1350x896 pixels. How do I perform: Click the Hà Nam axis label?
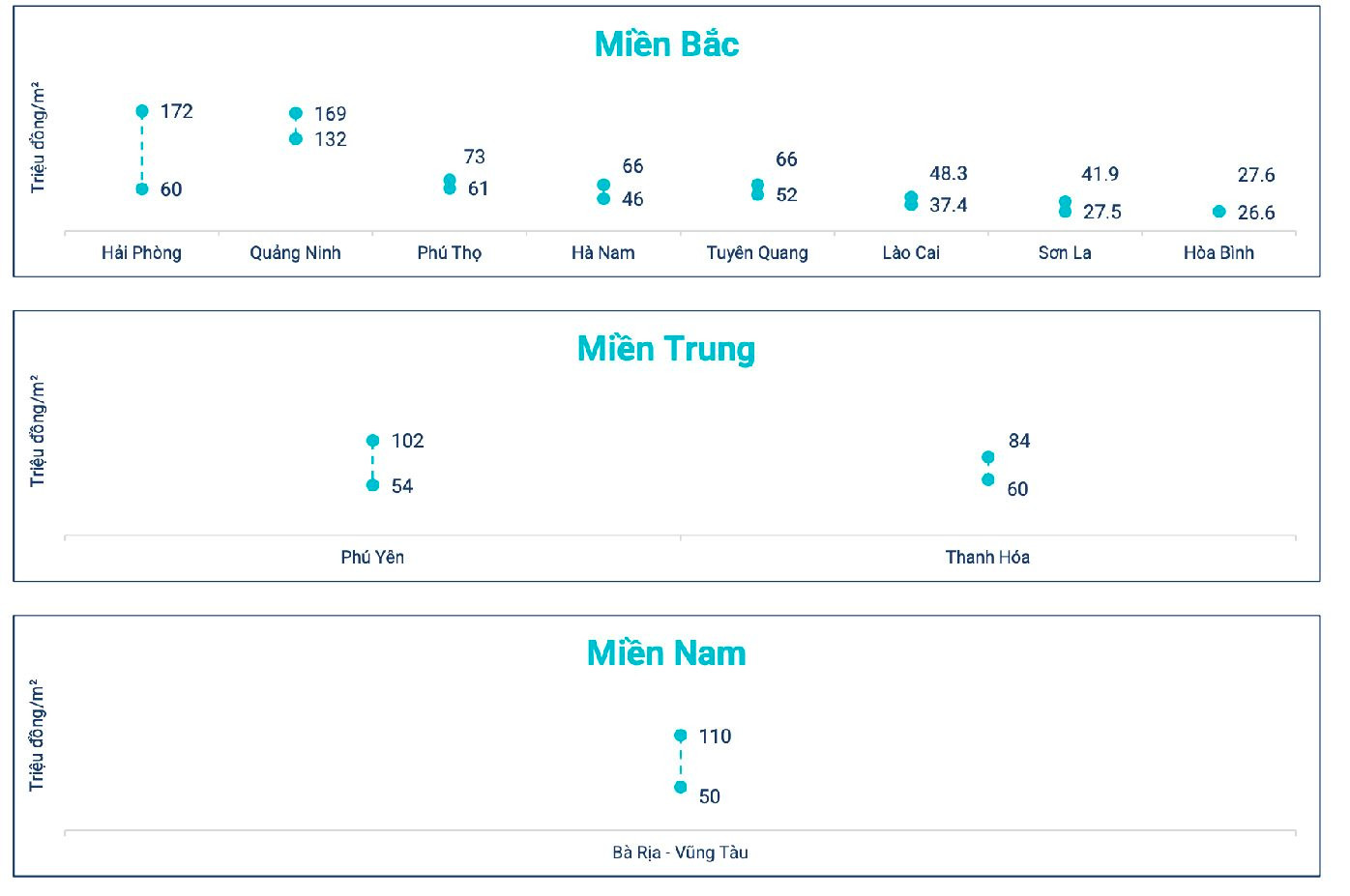(x=602, y=253)
